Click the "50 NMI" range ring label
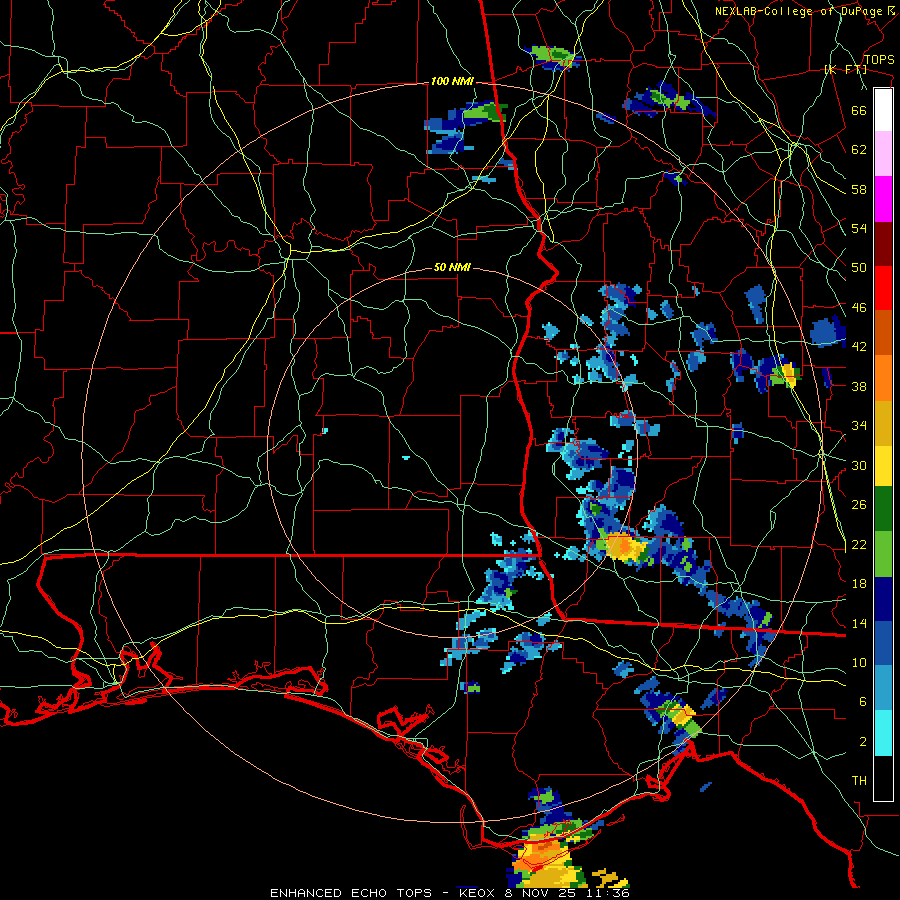 452,267
